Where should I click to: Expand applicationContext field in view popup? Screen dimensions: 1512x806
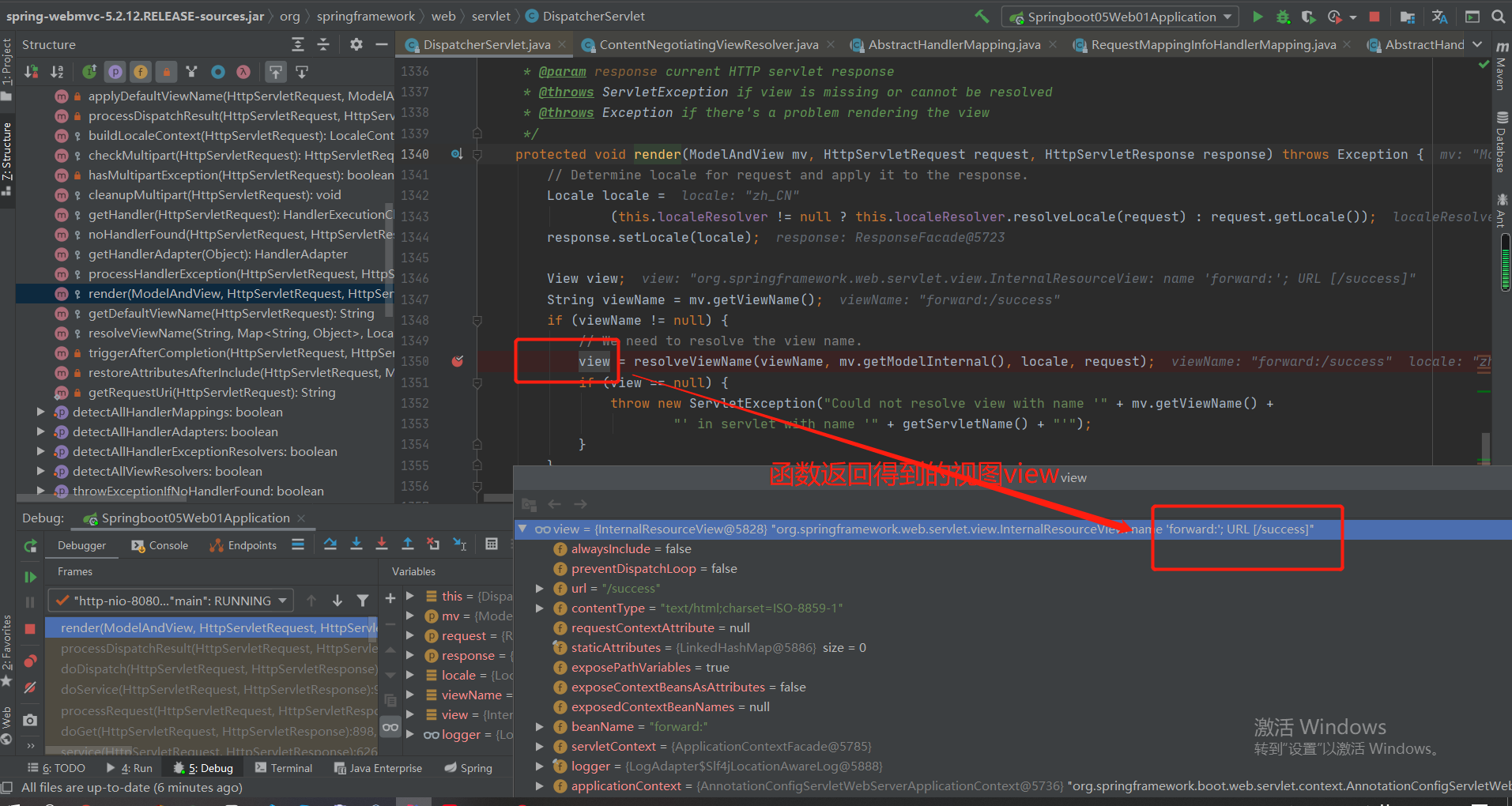(x=539, y=785)
